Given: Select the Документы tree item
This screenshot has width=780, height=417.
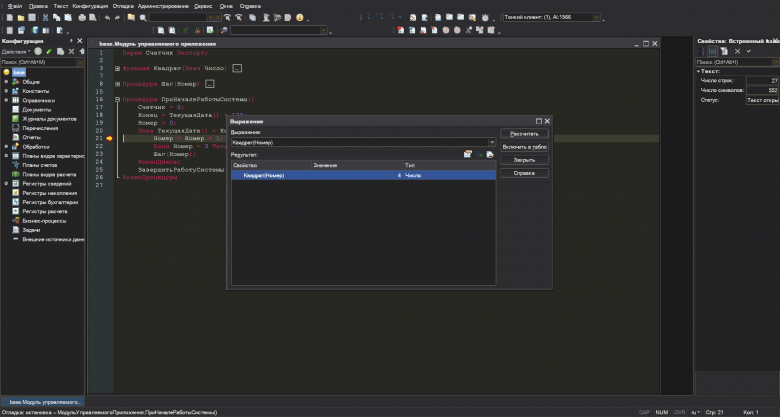Looking at the screenshot, I should pyautogui.click(x=36, y=109).
